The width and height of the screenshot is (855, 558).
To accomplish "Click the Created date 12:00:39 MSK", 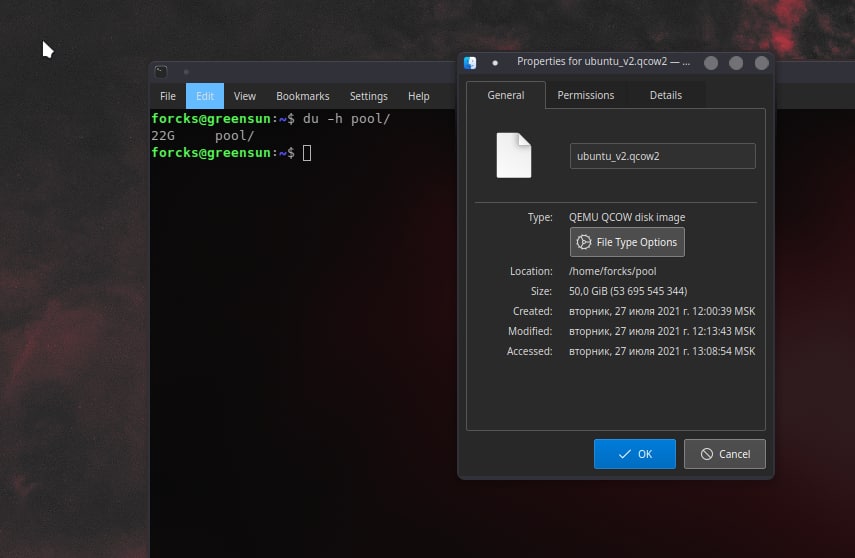I will click(x=662, y=311).
